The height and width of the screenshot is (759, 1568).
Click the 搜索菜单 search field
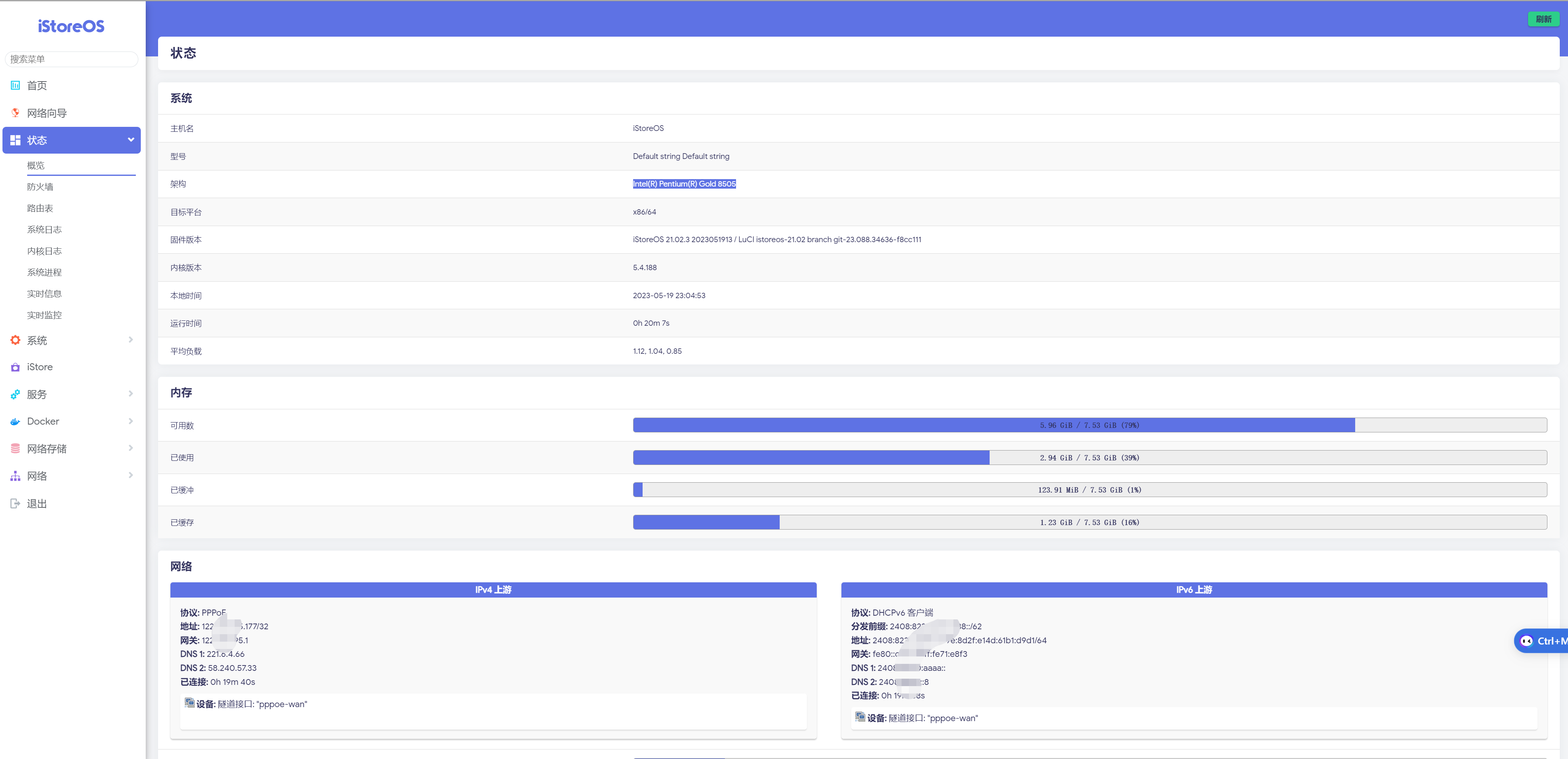(x=71, y=59)
